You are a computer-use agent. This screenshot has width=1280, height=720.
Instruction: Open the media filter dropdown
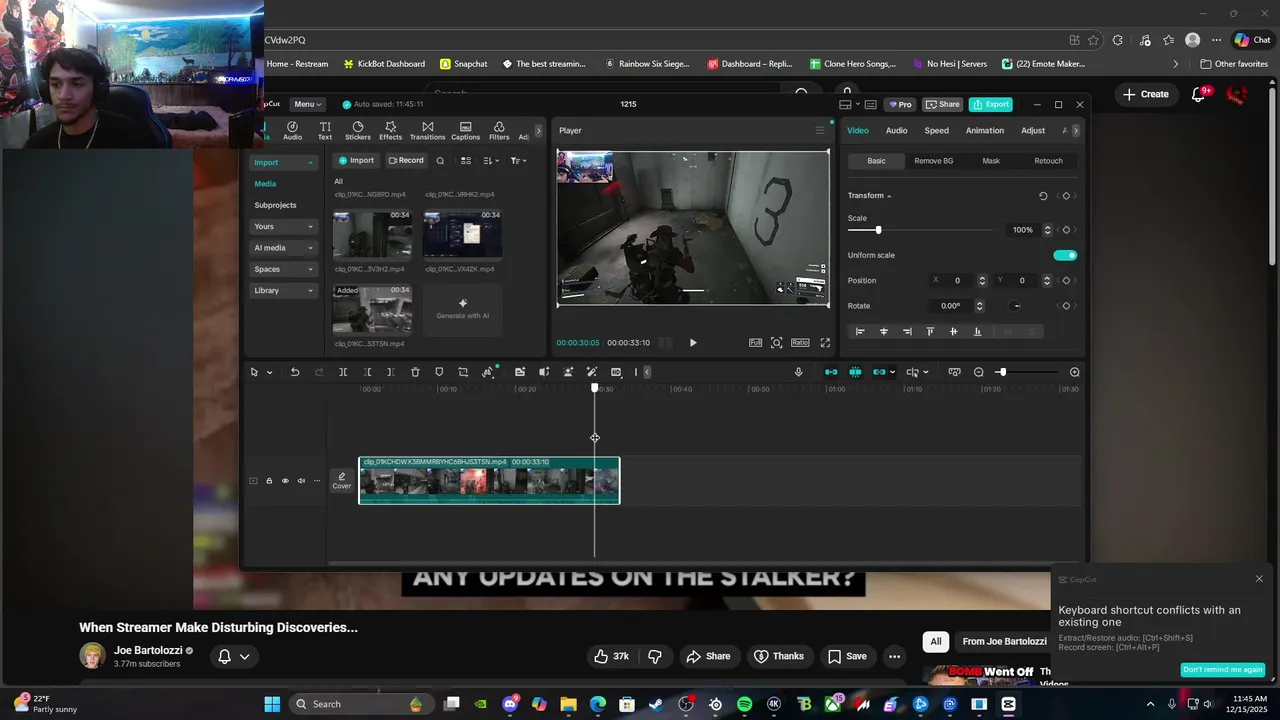pyautogui.click(x=518, y=161)
